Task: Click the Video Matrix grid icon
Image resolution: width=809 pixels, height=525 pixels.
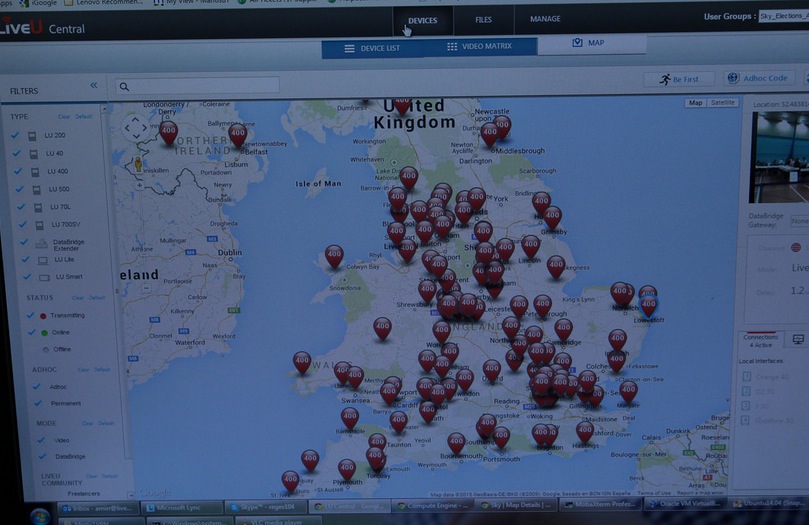Action: click(452, 46)
